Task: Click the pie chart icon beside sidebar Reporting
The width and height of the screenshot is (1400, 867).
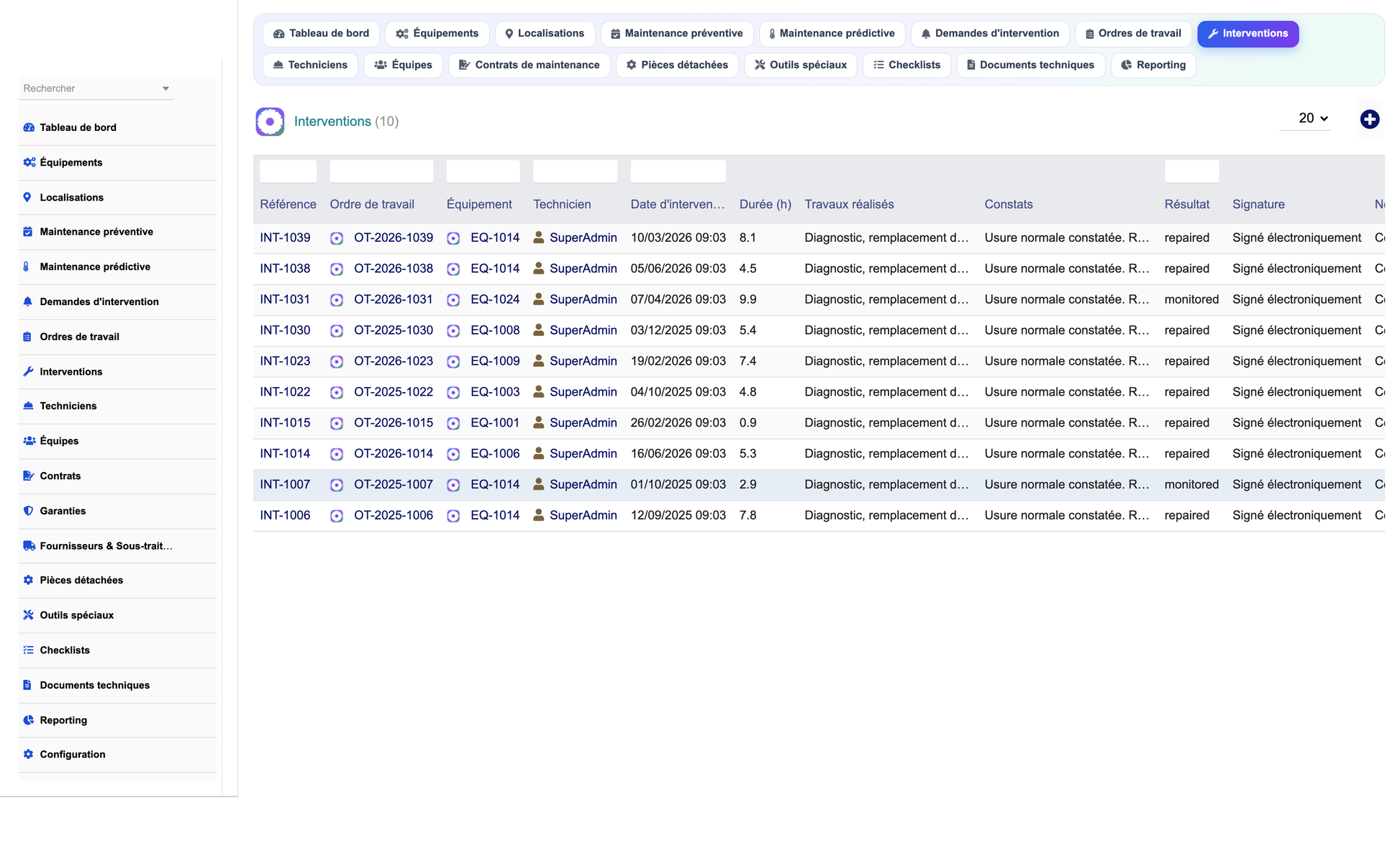Action: tap(28, 720)
